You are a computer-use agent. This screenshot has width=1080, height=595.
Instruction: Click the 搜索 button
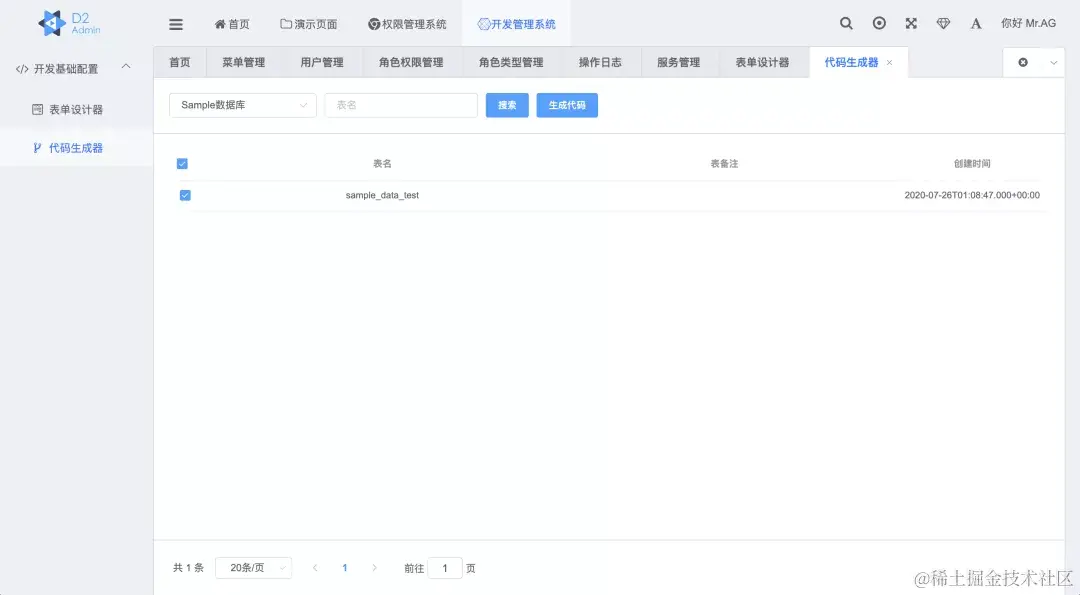[506, 105]
